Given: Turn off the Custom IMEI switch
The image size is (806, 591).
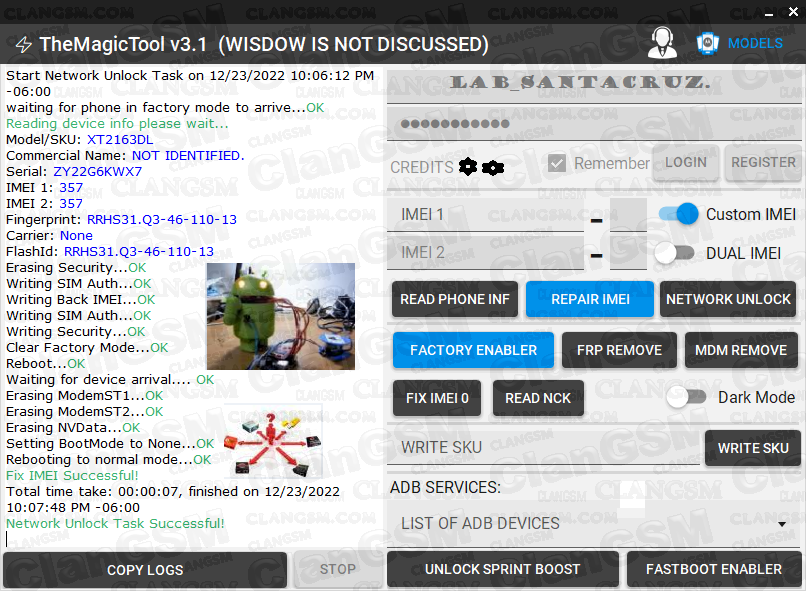Looking at the screenshot, I should click(x=679, y=214).
